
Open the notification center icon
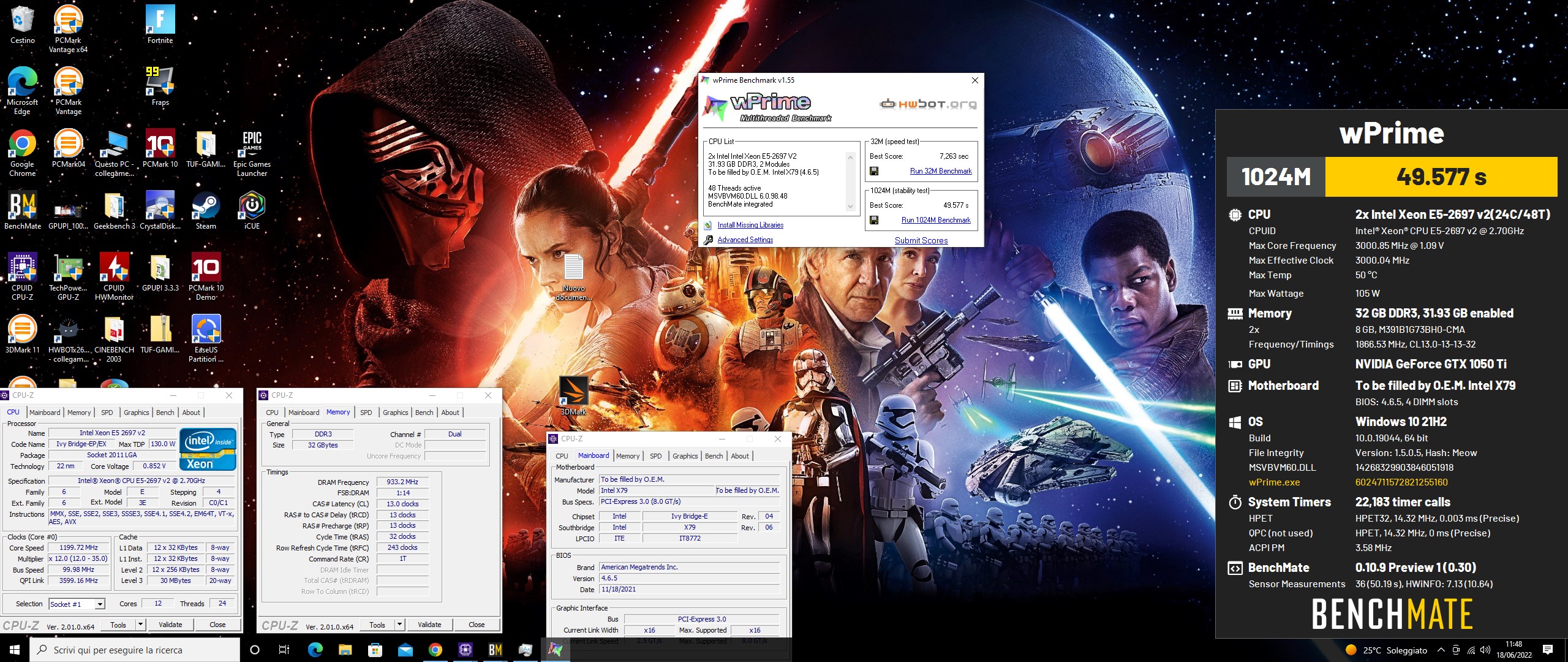(x=1548, y=650)
